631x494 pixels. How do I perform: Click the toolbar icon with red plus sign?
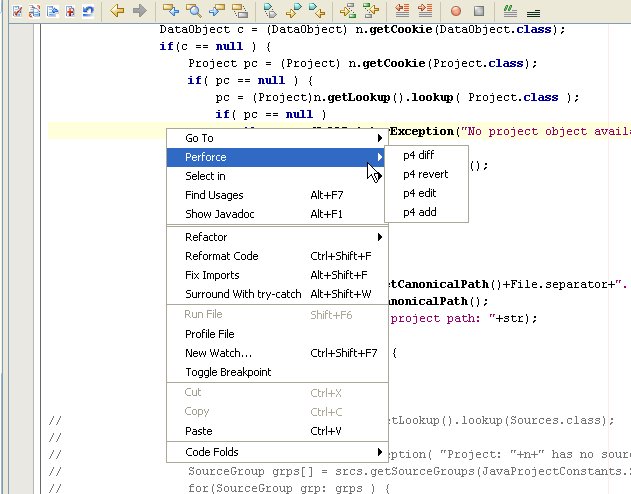click(70, 11)
